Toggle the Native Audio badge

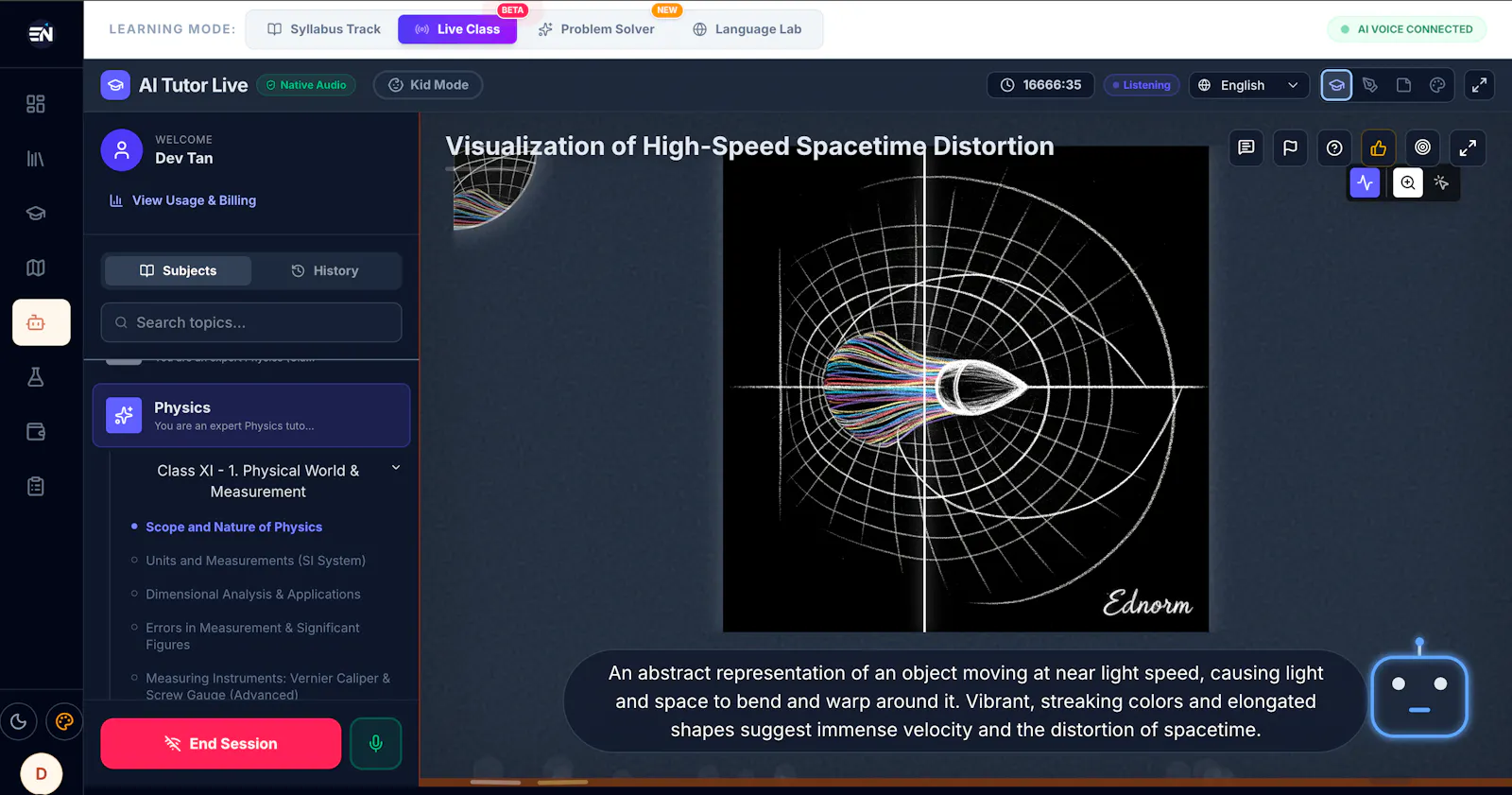(x=306, y=85)
